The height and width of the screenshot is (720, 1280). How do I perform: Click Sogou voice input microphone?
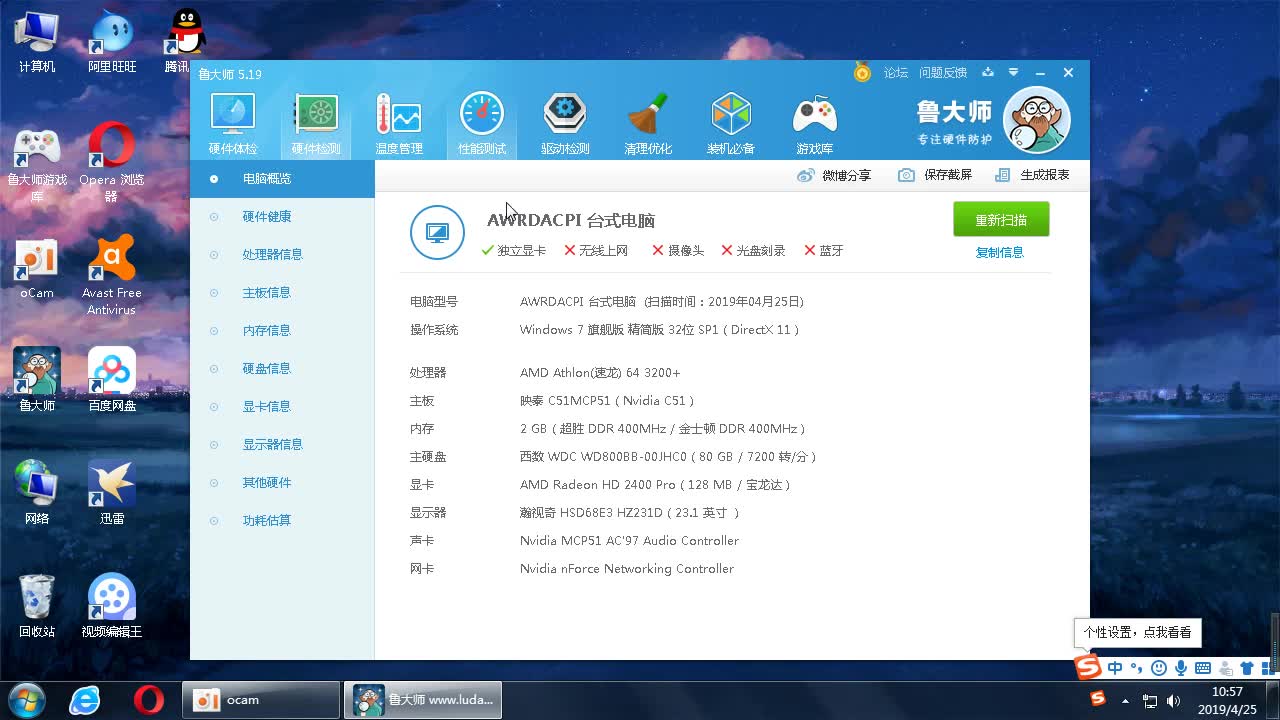coord(1181,668)
